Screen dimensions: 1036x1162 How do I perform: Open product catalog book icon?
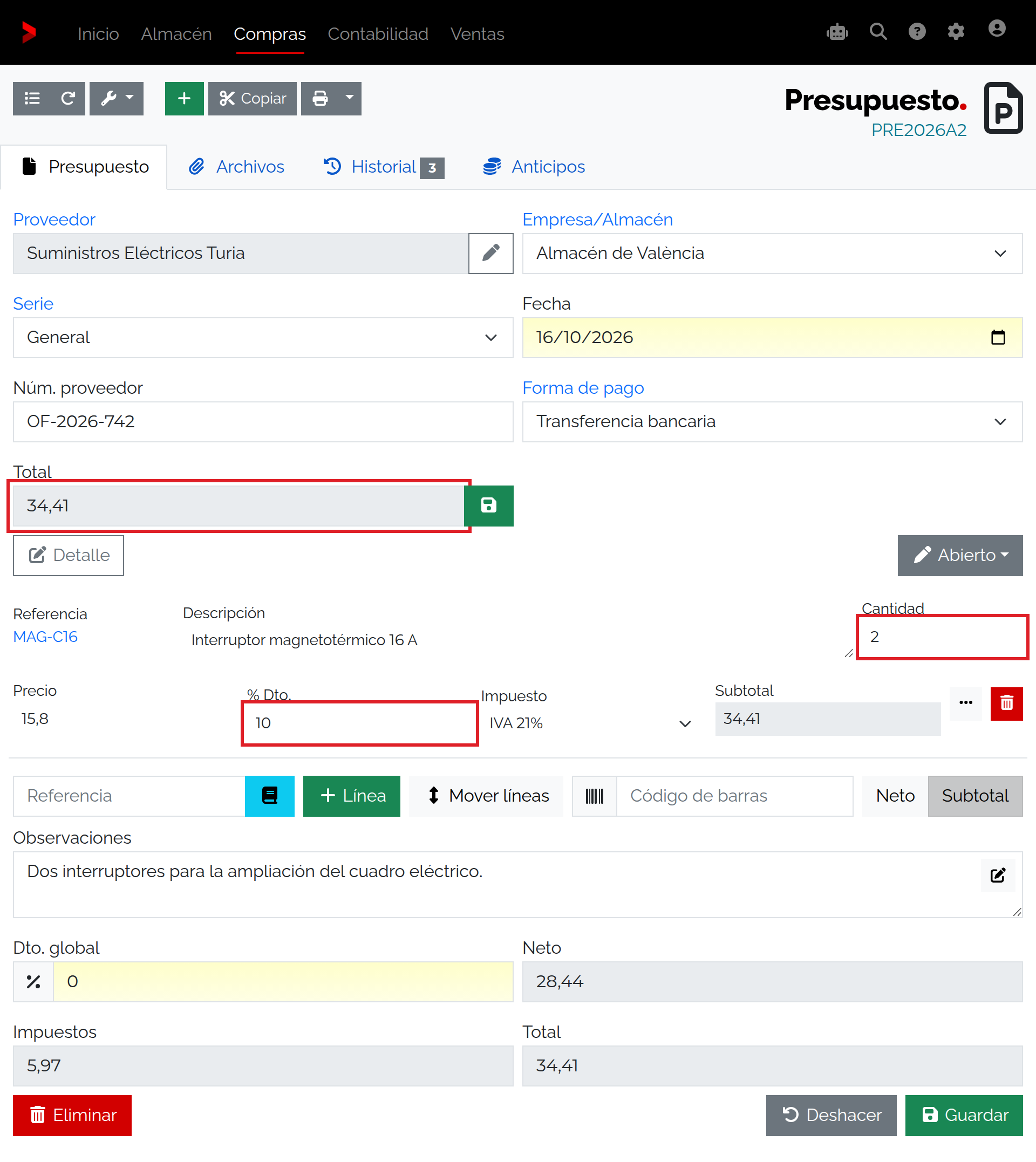[270, 796]
